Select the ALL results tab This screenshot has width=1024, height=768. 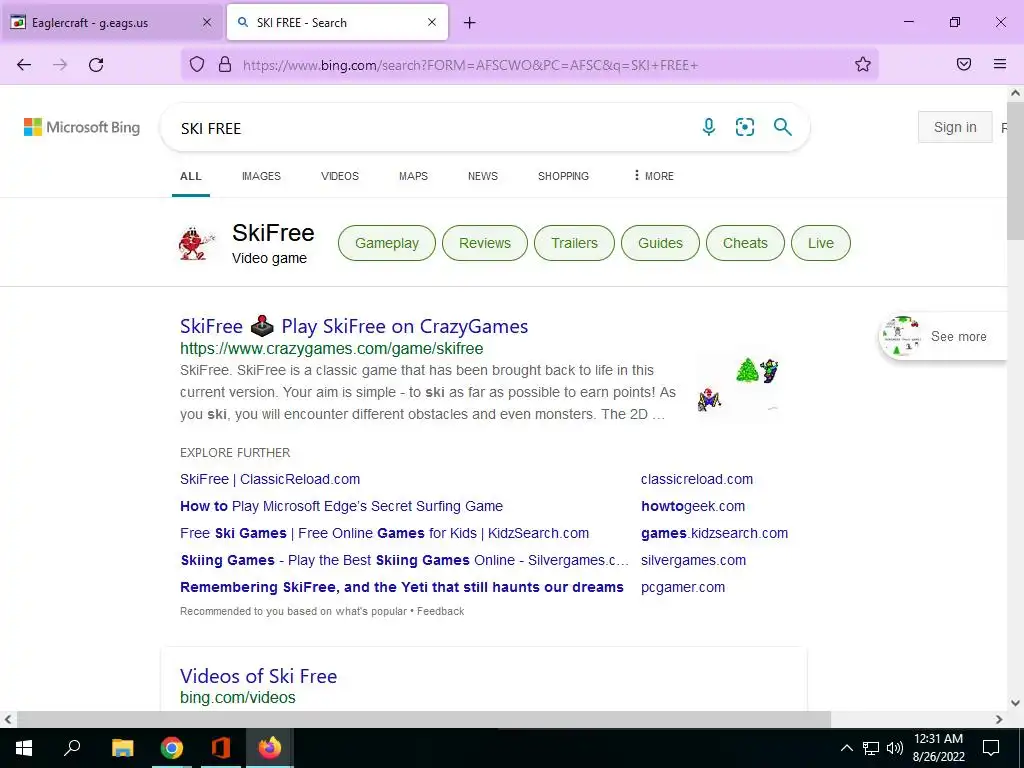(x=191, y=176)
